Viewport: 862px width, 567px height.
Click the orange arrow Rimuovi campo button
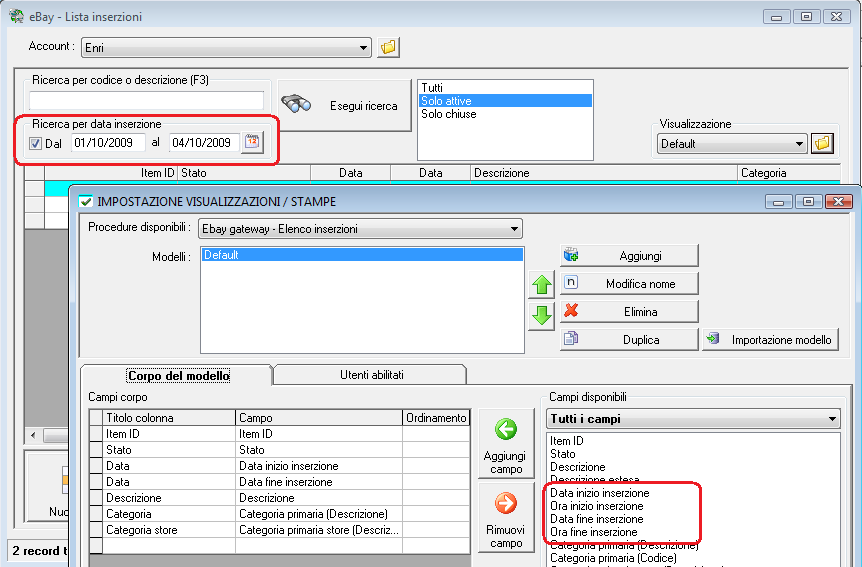coord(506,518)
